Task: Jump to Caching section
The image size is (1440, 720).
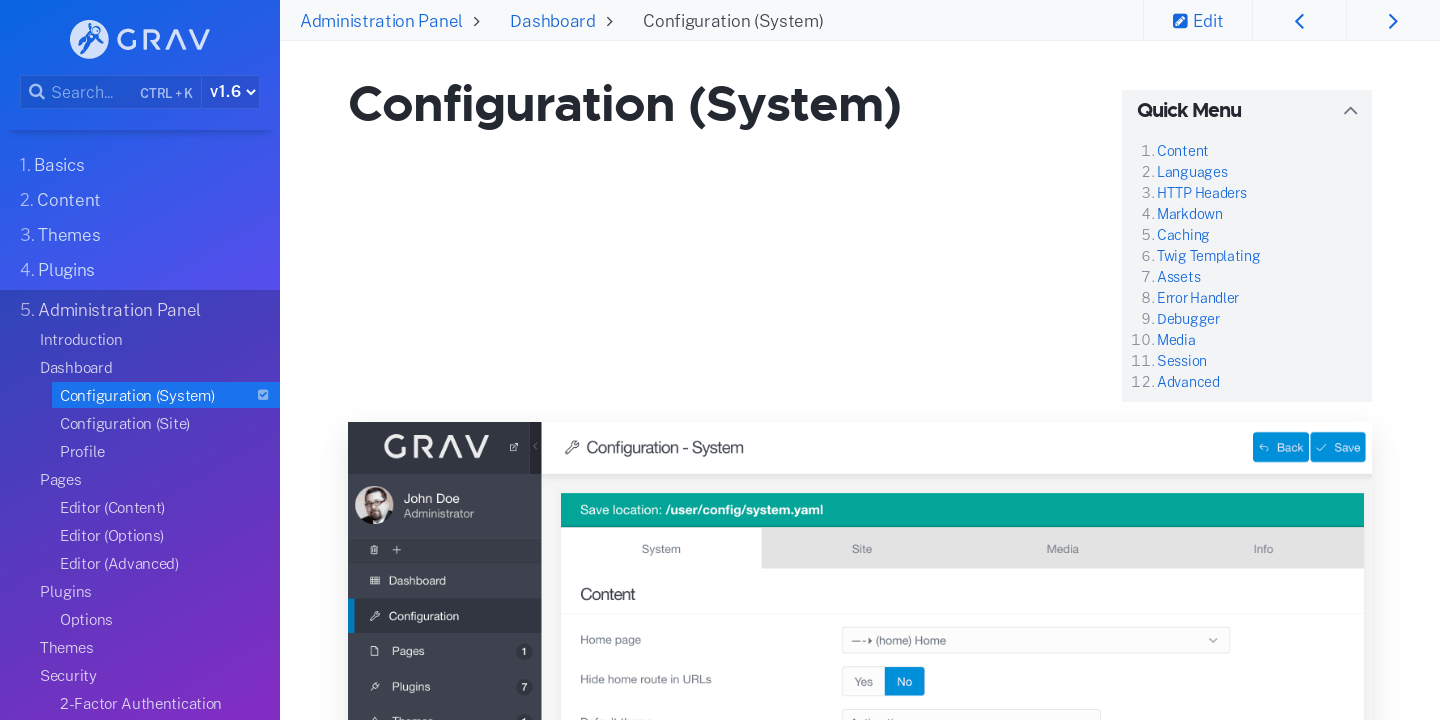Action: coord(1183,235)
